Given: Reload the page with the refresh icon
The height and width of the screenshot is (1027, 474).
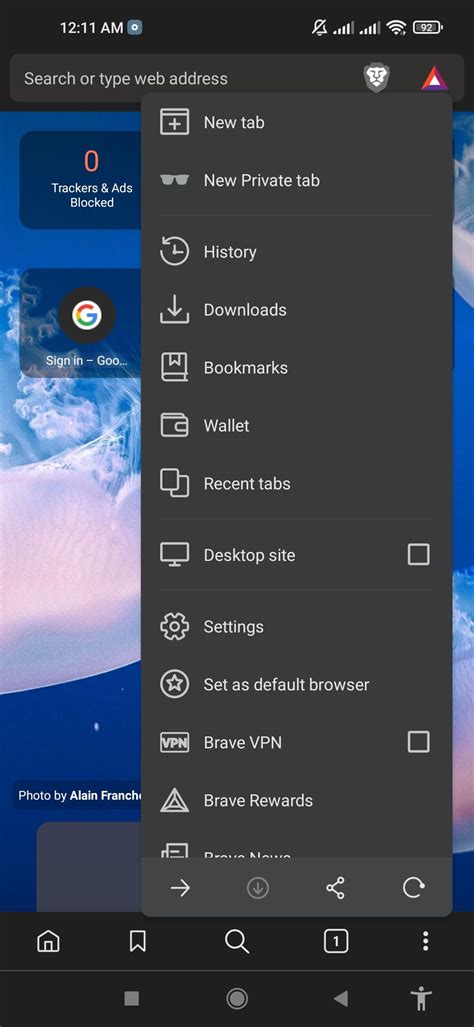Looking at the screenshot, I should [x=413, y=888].
